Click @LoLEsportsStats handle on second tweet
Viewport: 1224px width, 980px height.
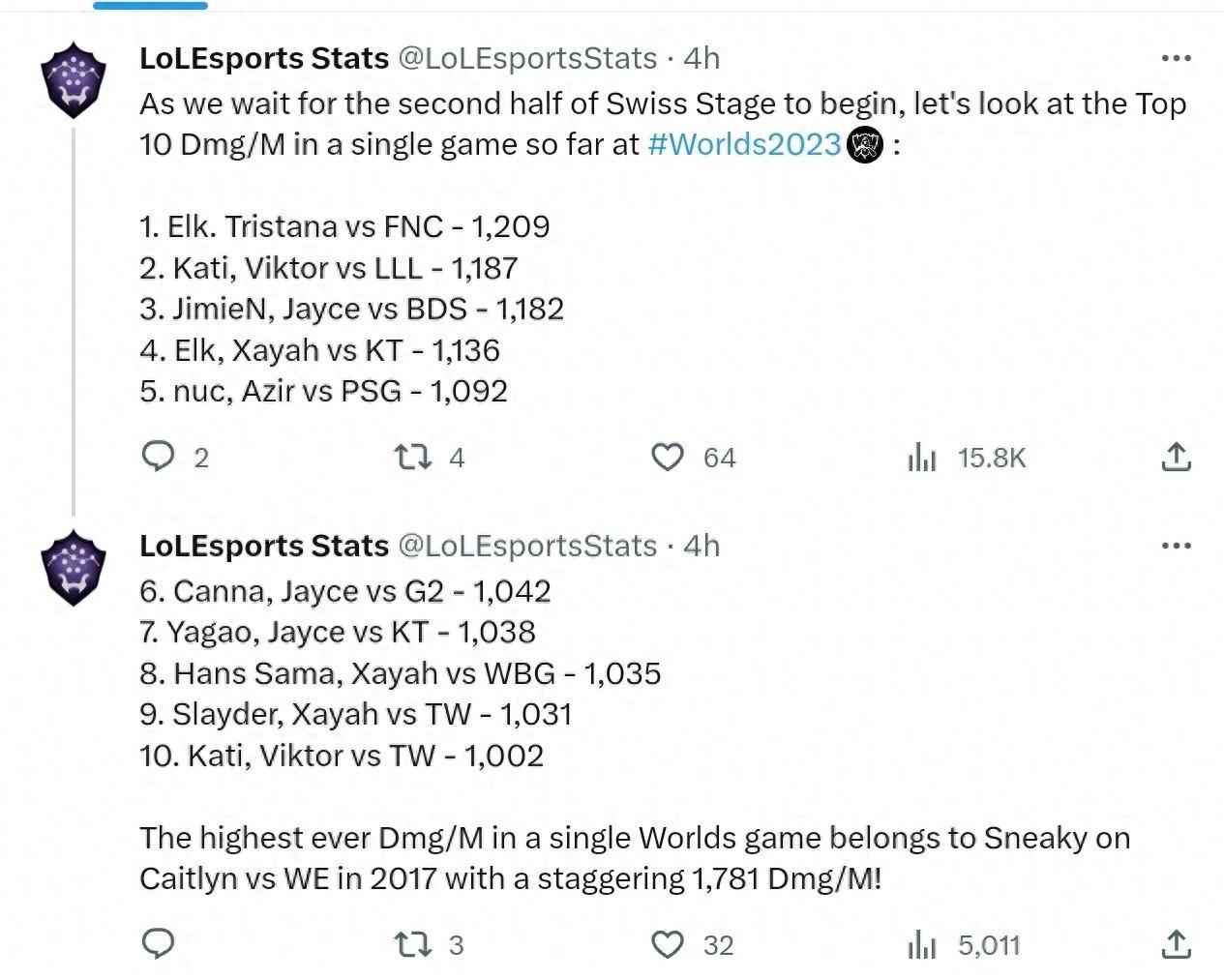pos(527,546)
